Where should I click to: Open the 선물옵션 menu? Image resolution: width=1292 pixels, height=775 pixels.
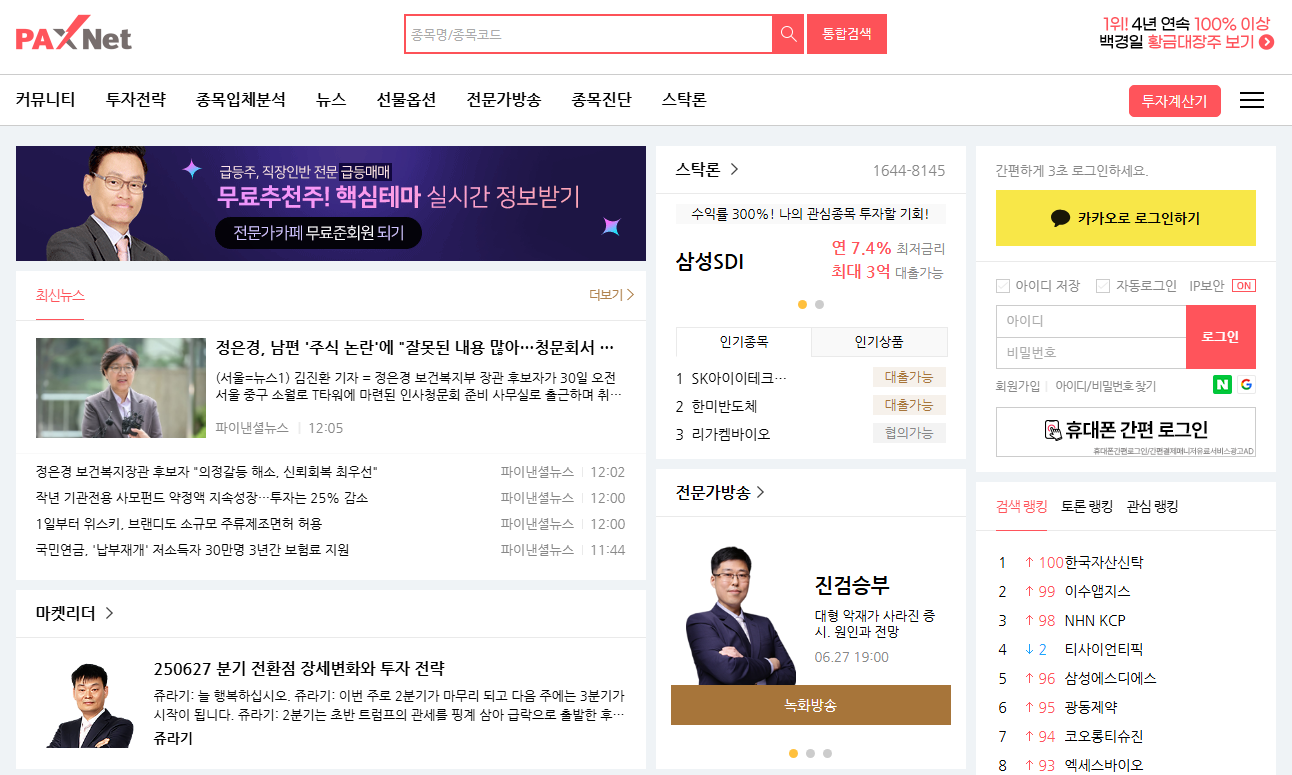pyautogui.click(x=406, y=100)
